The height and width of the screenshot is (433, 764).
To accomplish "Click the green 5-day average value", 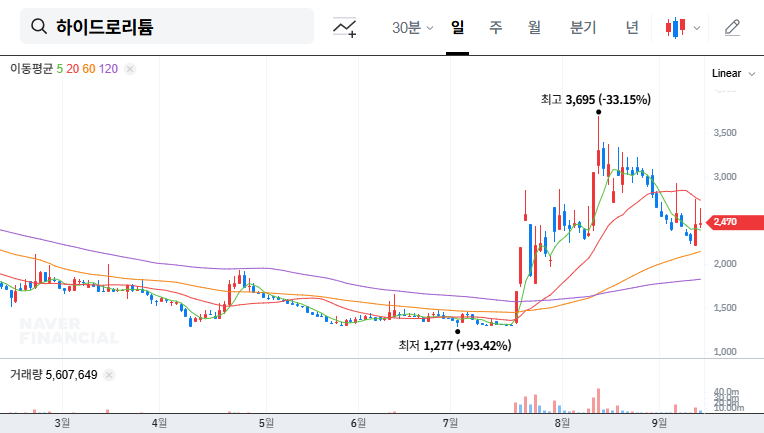I will click(x=59, y=69).
